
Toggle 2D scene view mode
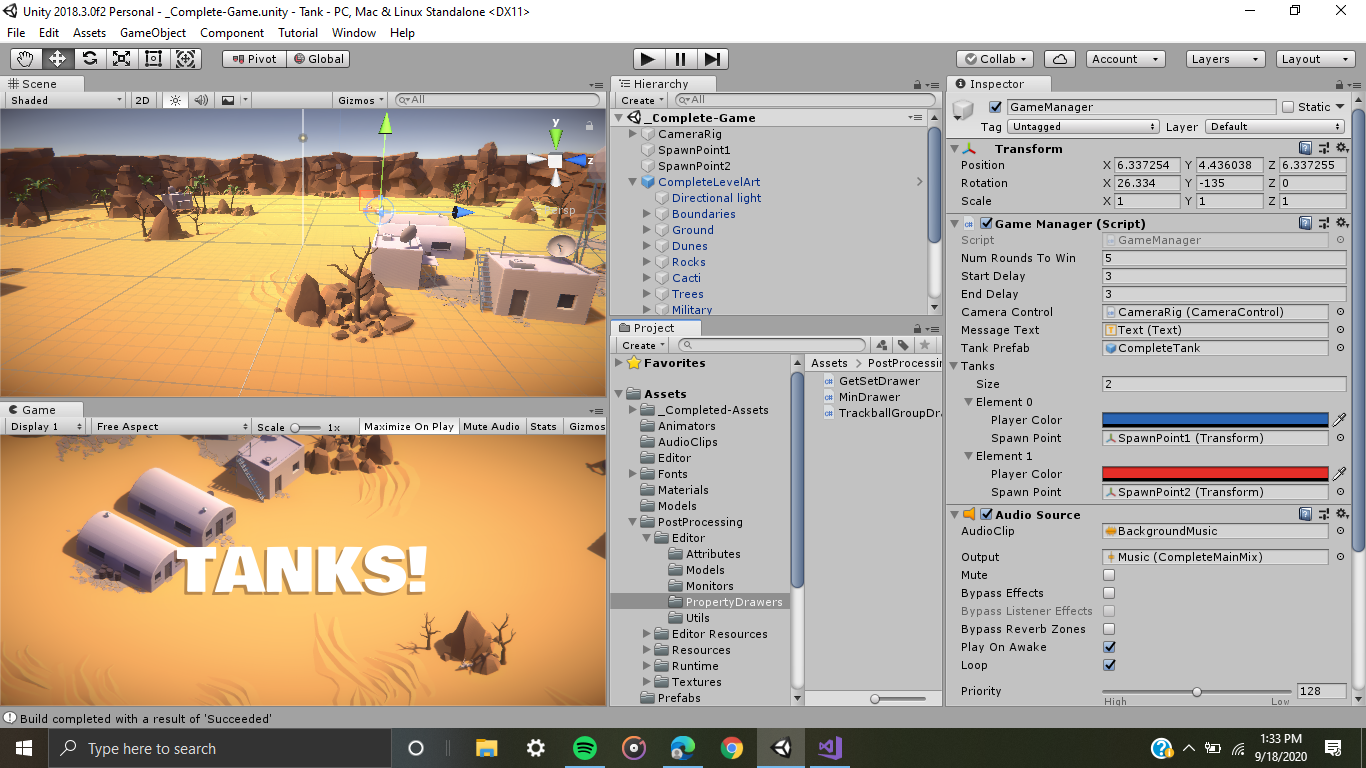[142, 100]
